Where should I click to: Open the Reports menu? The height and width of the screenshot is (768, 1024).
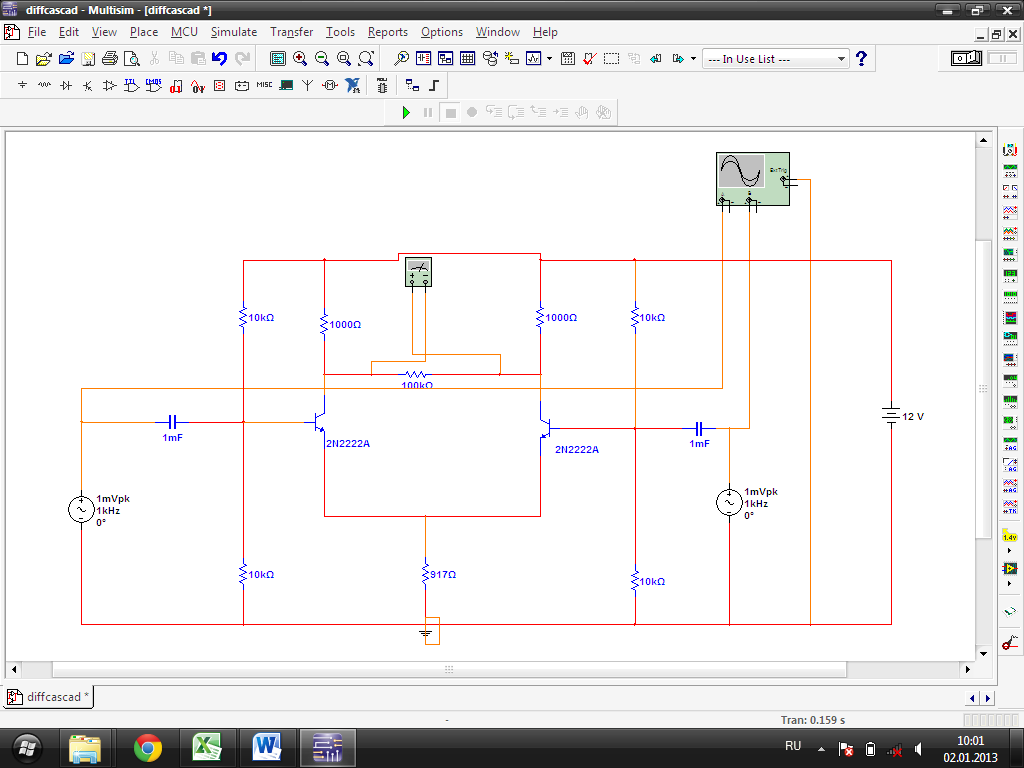(x=387, y=32)
